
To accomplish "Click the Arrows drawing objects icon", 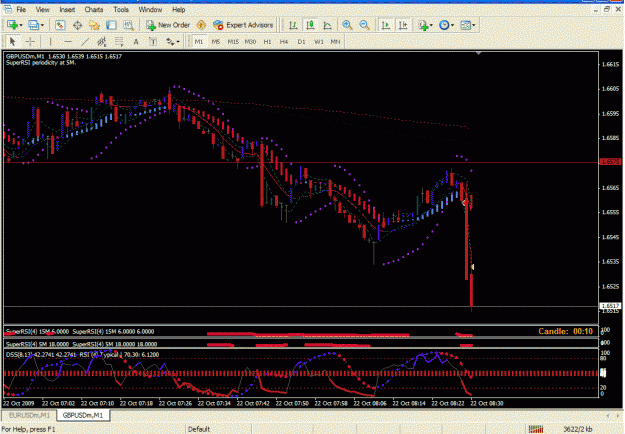I will tap(170, 41).
